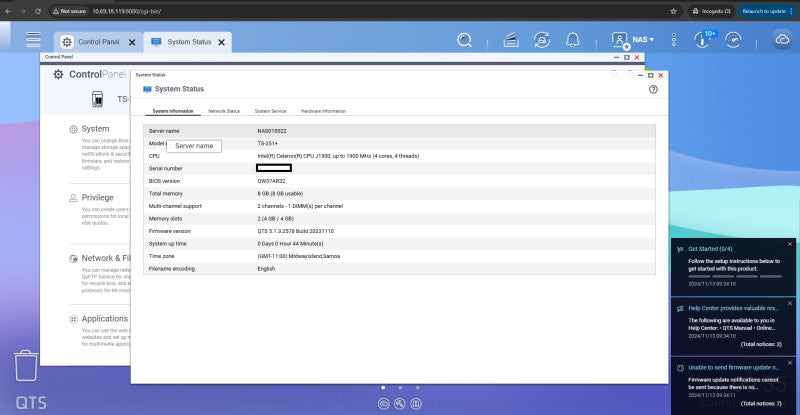This screenshot has width=800, height=415.
Task: Select the Memory slots row label
Action: 165,219
